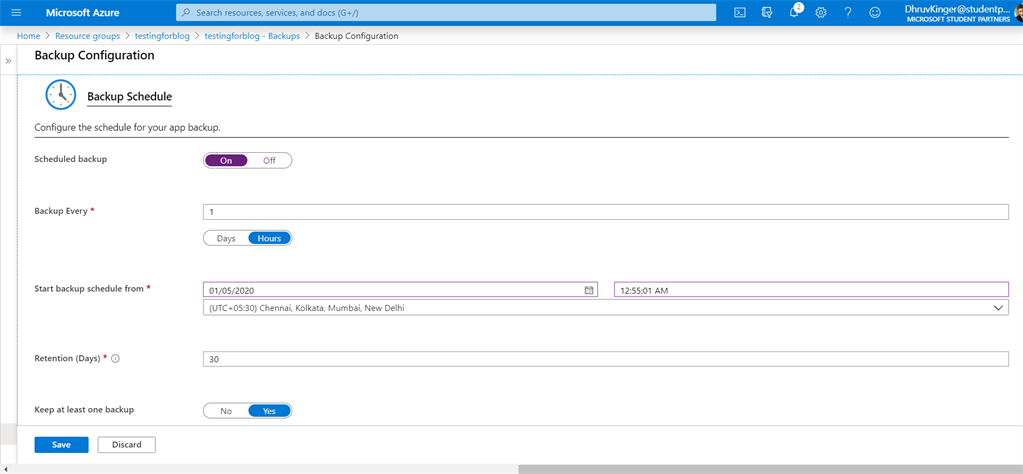
Task: Open the time zone dropdown
Action: click(x=605, y=308)
